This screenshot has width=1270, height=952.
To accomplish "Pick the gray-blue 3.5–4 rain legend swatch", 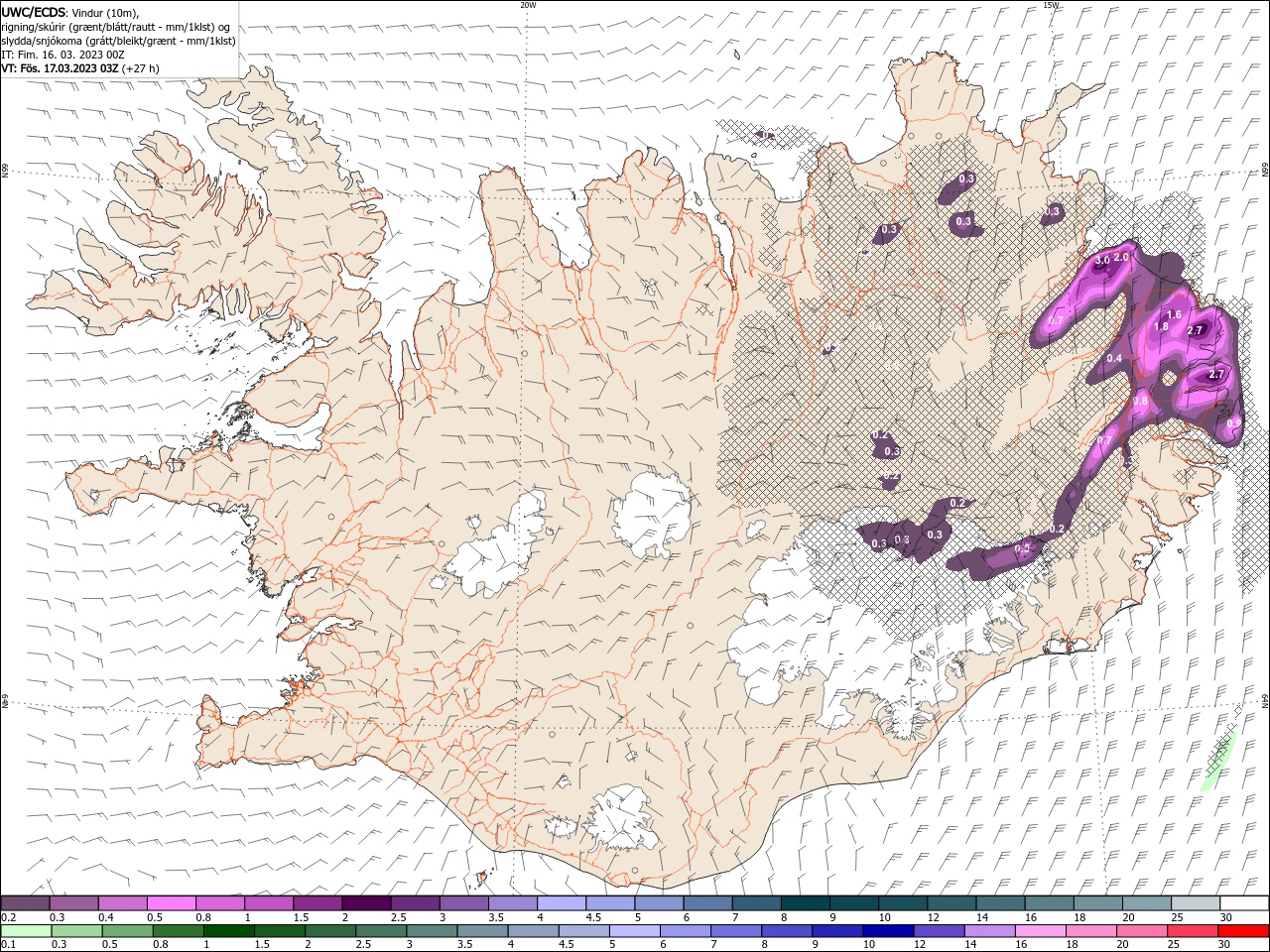I will click(482, 931).
